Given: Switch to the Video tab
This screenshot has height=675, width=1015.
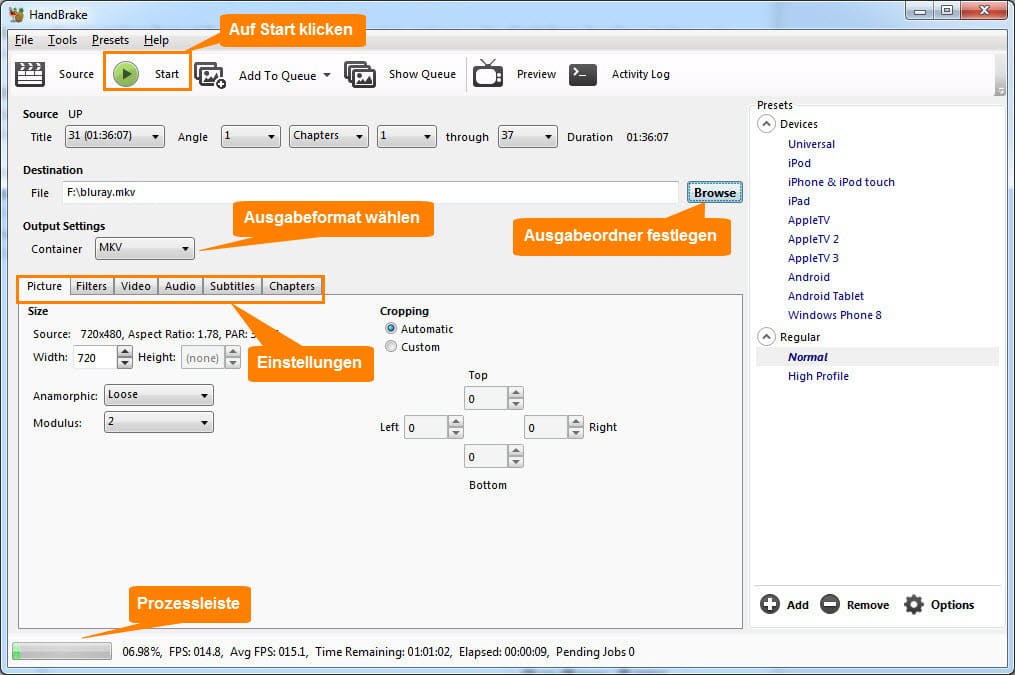Looking at the screenshot, I should coord(136,286).
